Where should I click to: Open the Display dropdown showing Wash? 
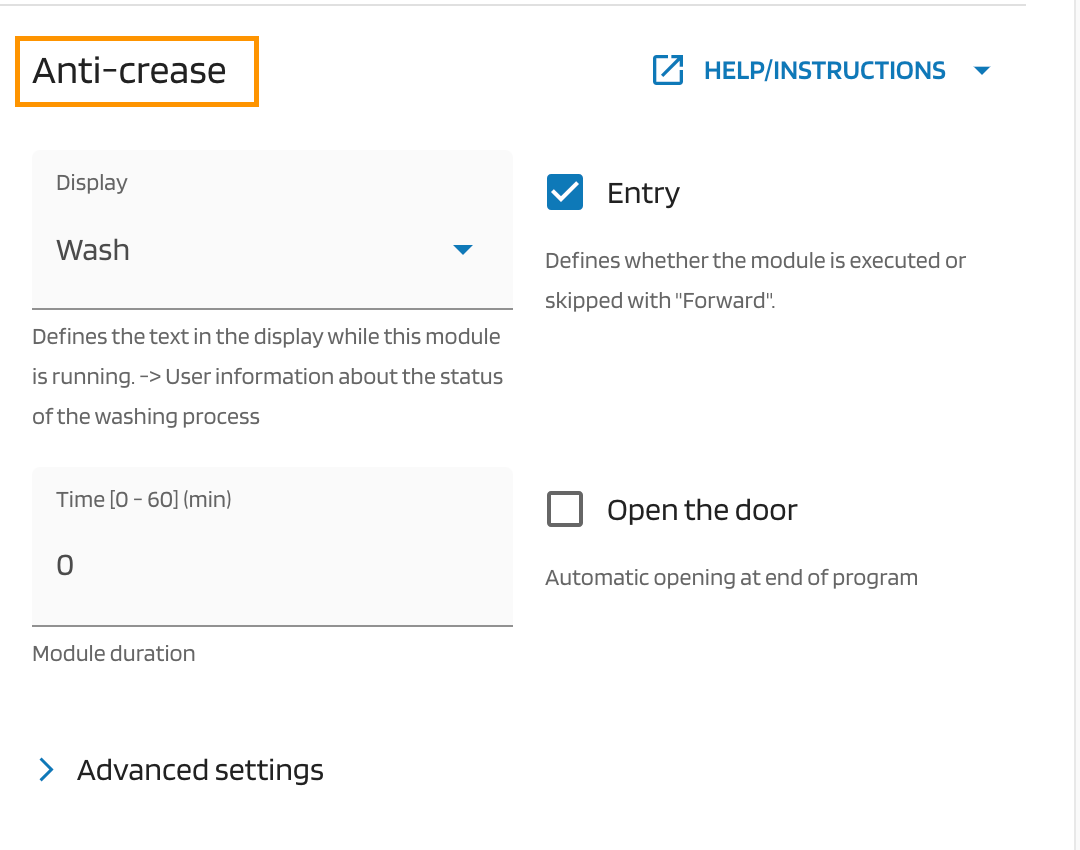[272, 249]
